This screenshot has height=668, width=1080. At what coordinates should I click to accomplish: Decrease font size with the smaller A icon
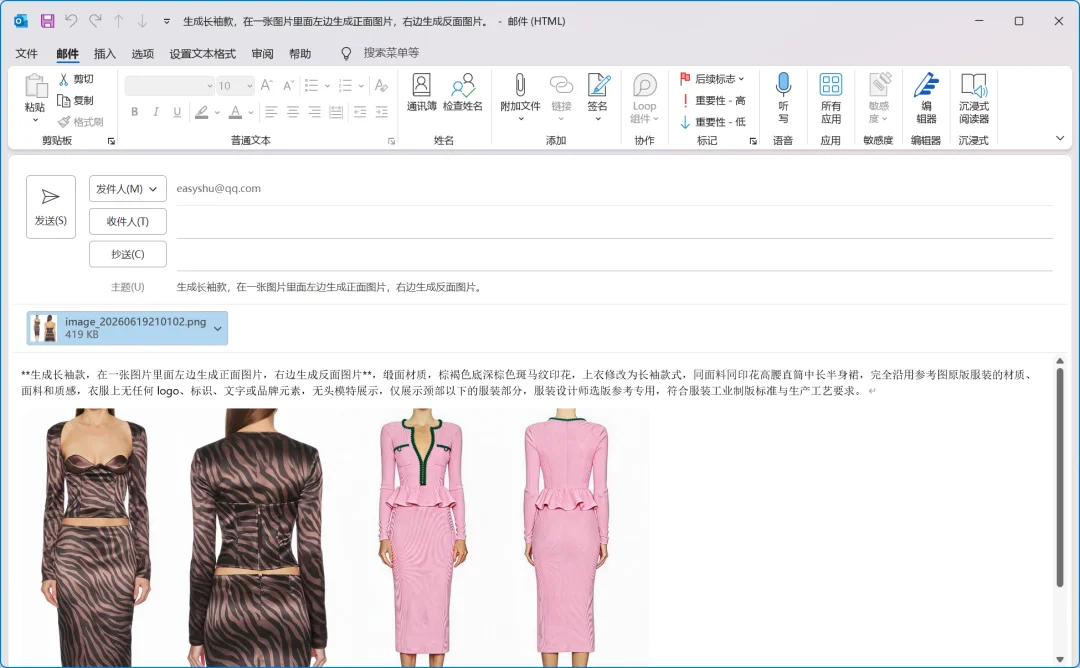pyautogui.click(x=289, y=85)
